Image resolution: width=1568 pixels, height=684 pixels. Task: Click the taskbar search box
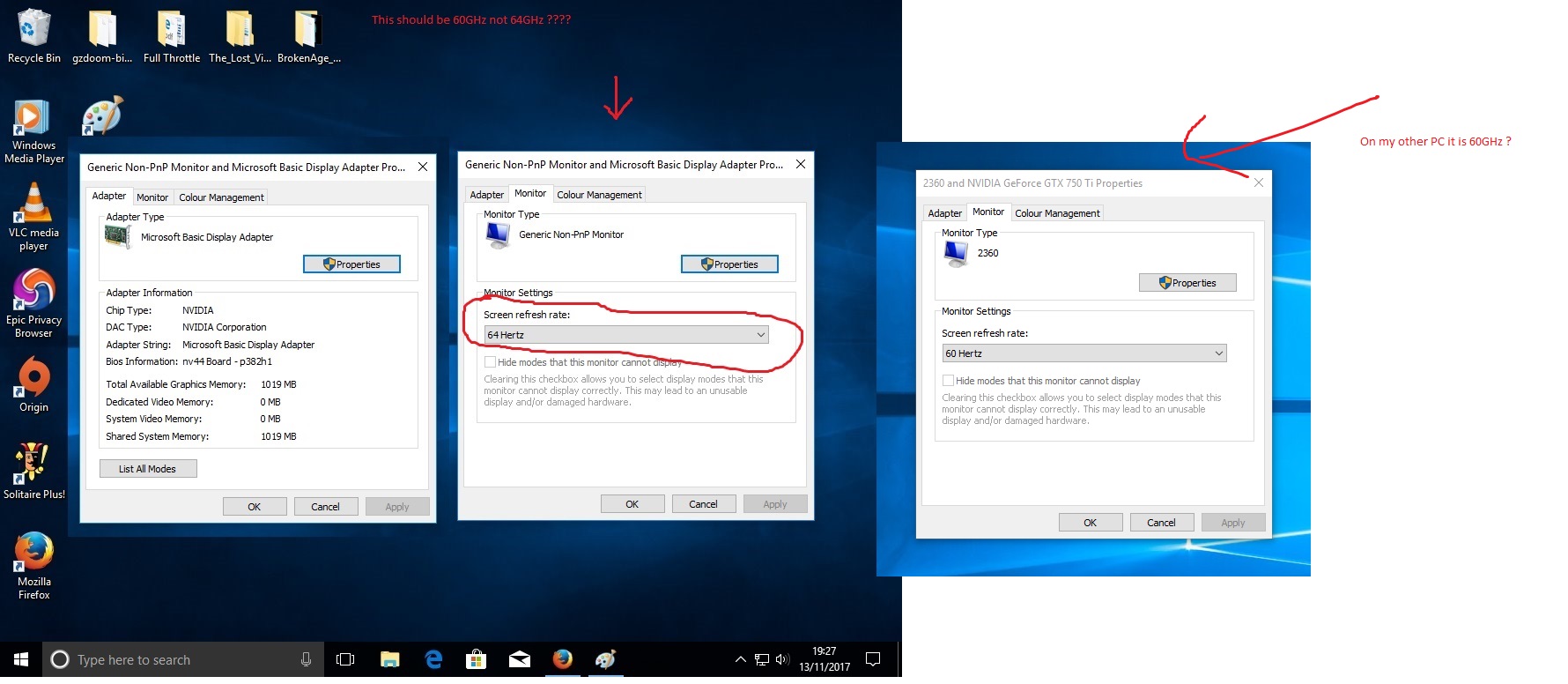(183, 659)
